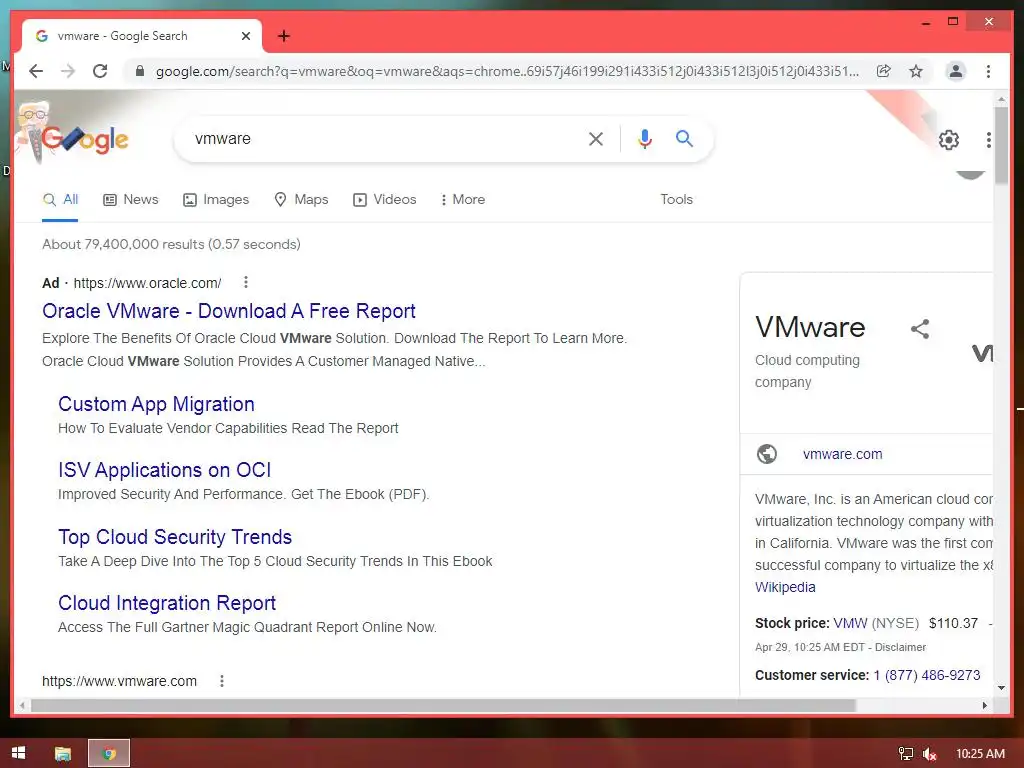Start voice search with microphone
The height and width of the screenshot is (768, 1024).
(x=645, y=138)
